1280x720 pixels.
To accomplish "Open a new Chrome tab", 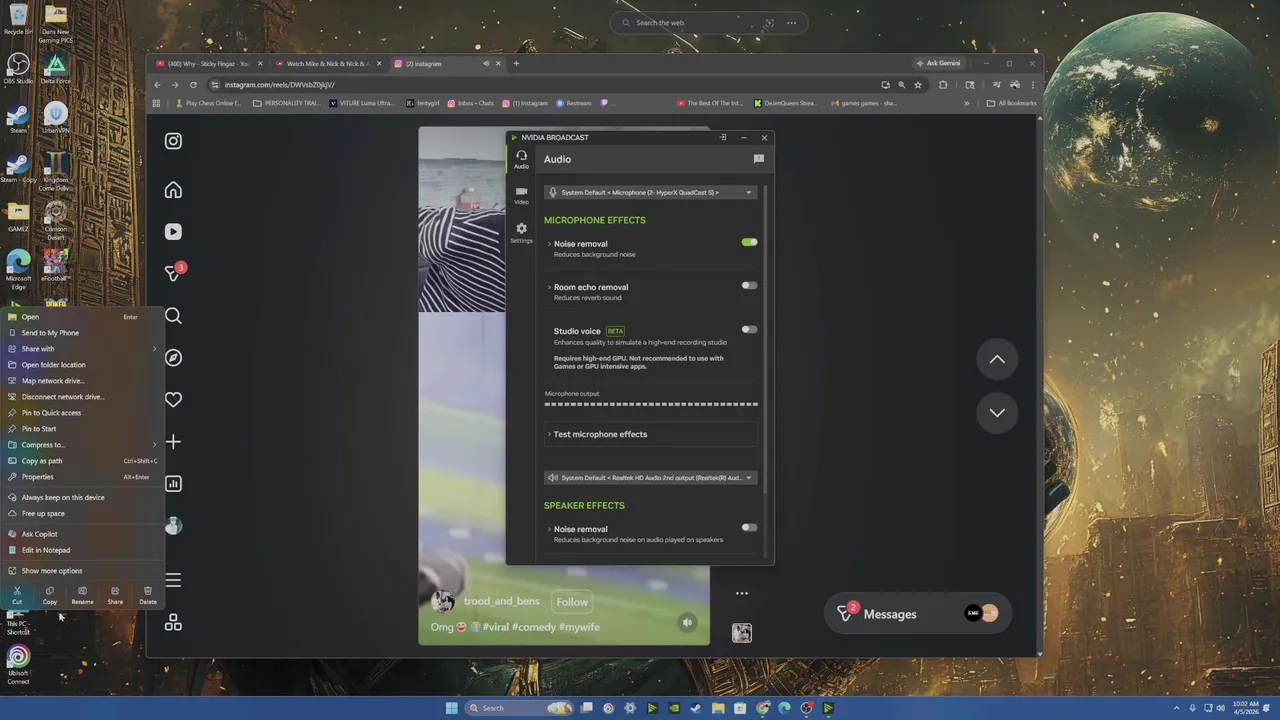I will [516, 64].
